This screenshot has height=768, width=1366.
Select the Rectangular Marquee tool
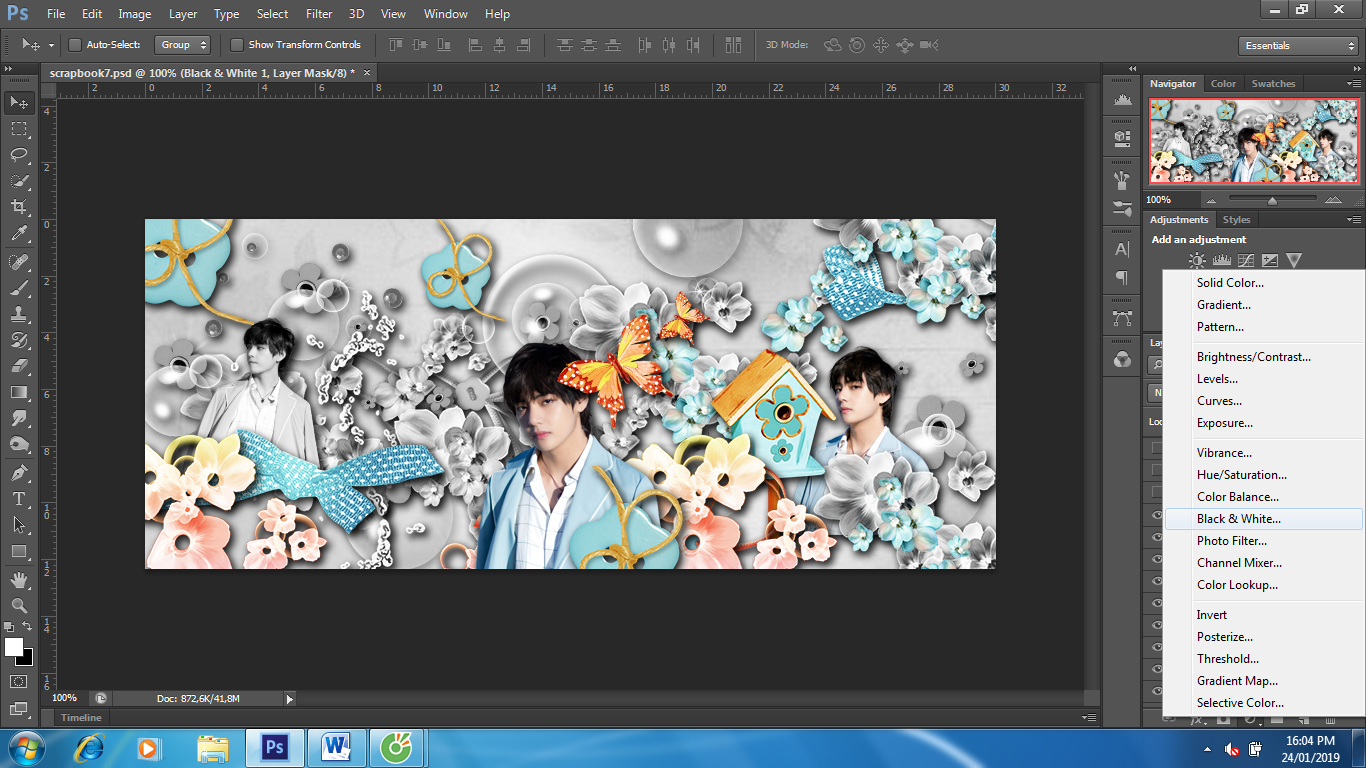tap(19, 128)
